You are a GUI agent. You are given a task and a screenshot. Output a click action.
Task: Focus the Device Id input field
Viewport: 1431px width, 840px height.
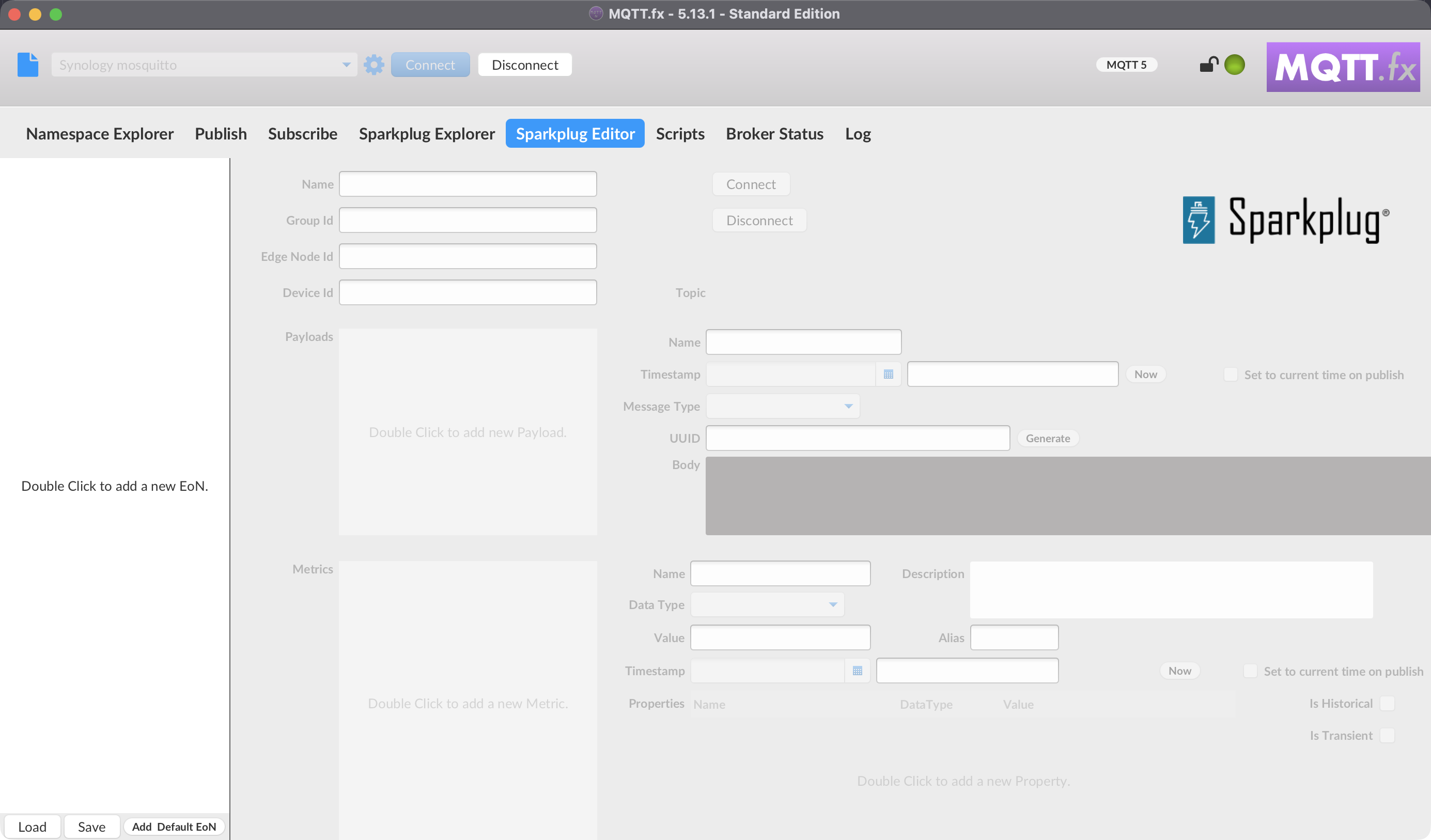pyautogui.click(x=468, y=292)
